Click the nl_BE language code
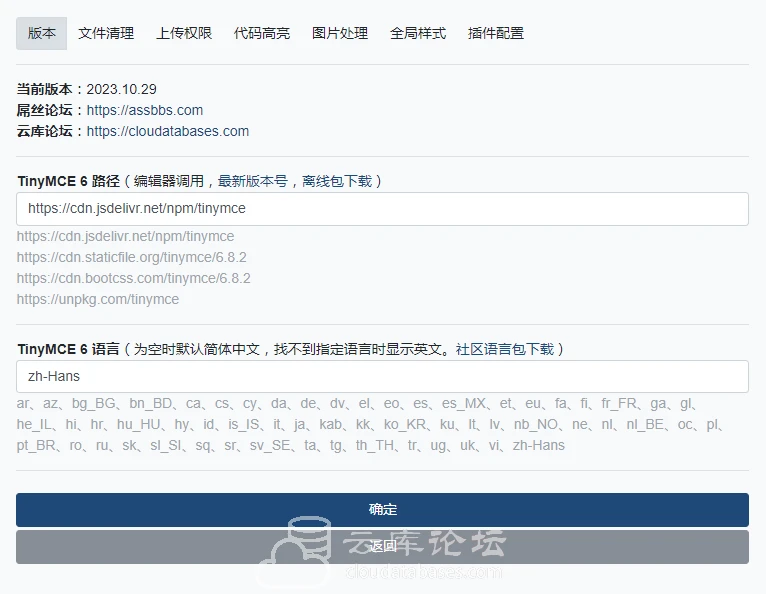The width and height of the screenshot is (766, 594). [644, 424]
